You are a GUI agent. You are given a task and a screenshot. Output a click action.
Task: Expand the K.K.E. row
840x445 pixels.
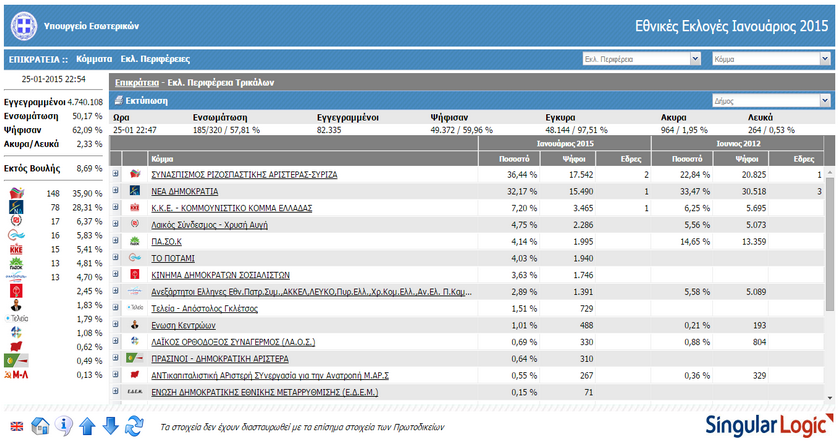point(116,207)
